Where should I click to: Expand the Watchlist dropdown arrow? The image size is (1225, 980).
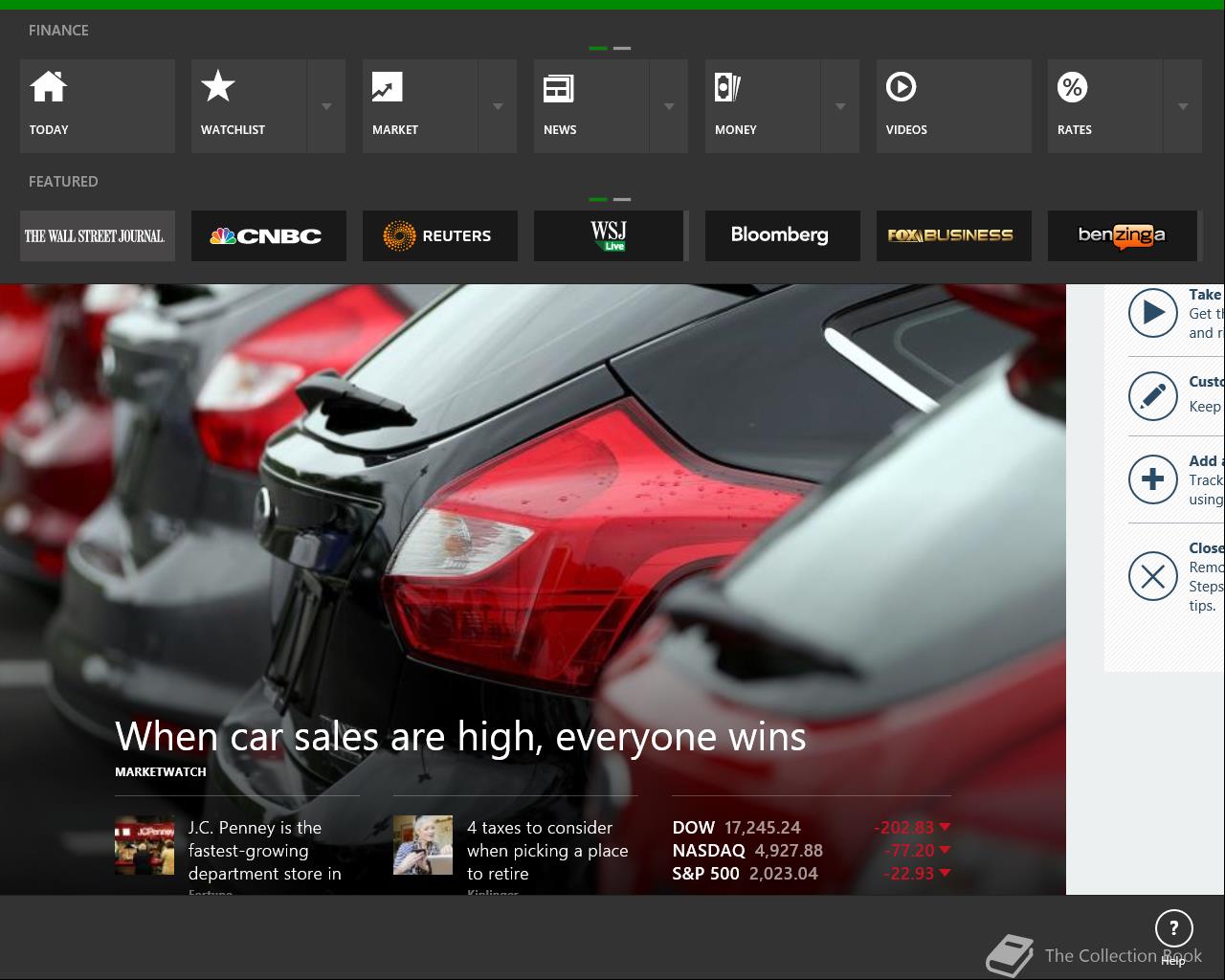(x=326, y=106)
